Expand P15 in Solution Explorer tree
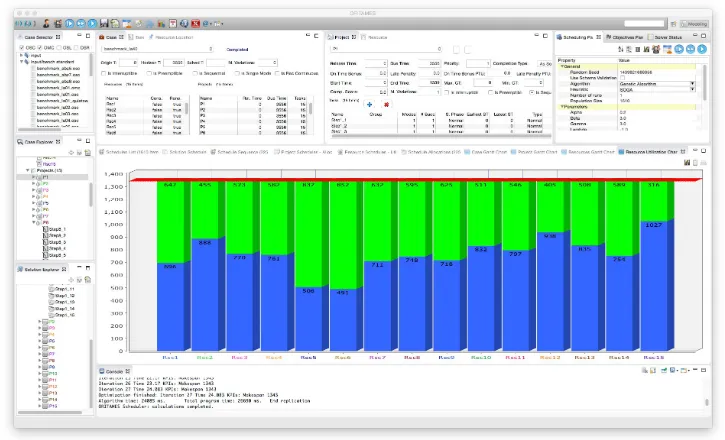The width and height of the screenshot is (725, 440). pyautogui.click(x=40, y=406)
